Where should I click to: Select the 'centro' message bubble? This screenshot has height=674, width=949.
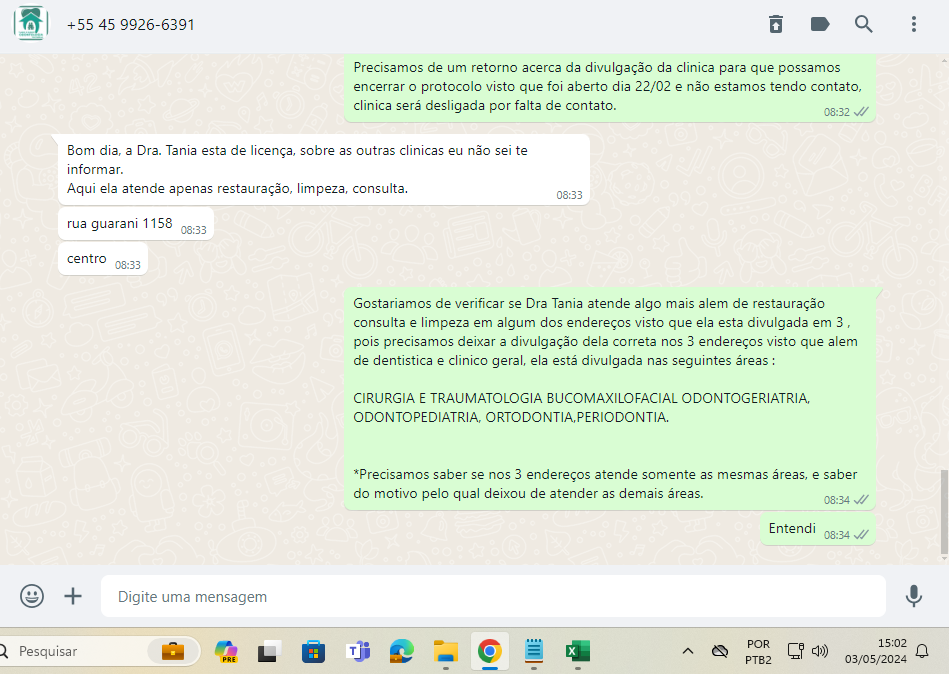click(103, 259)
